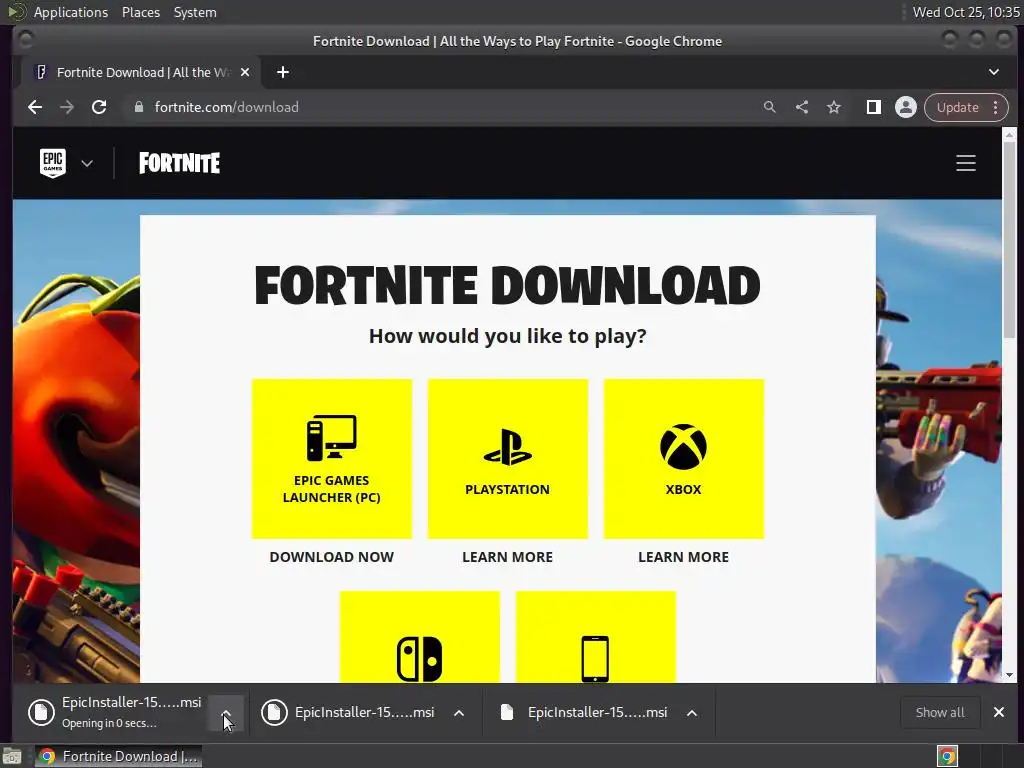Click LEARN MORE under Xbox

click(x=683, y=557)
